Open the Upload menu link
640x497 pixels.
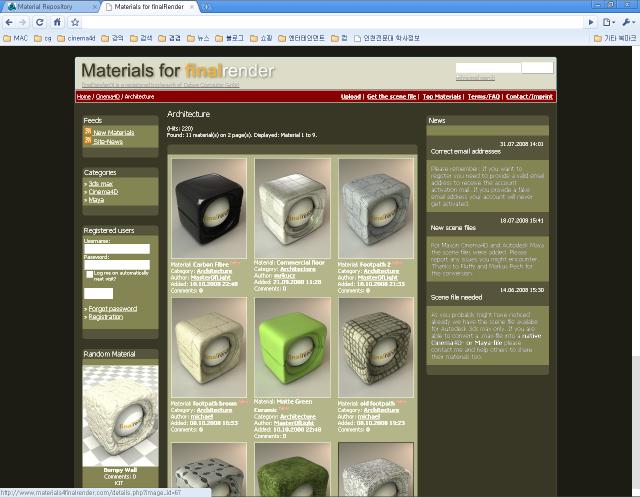351,97
